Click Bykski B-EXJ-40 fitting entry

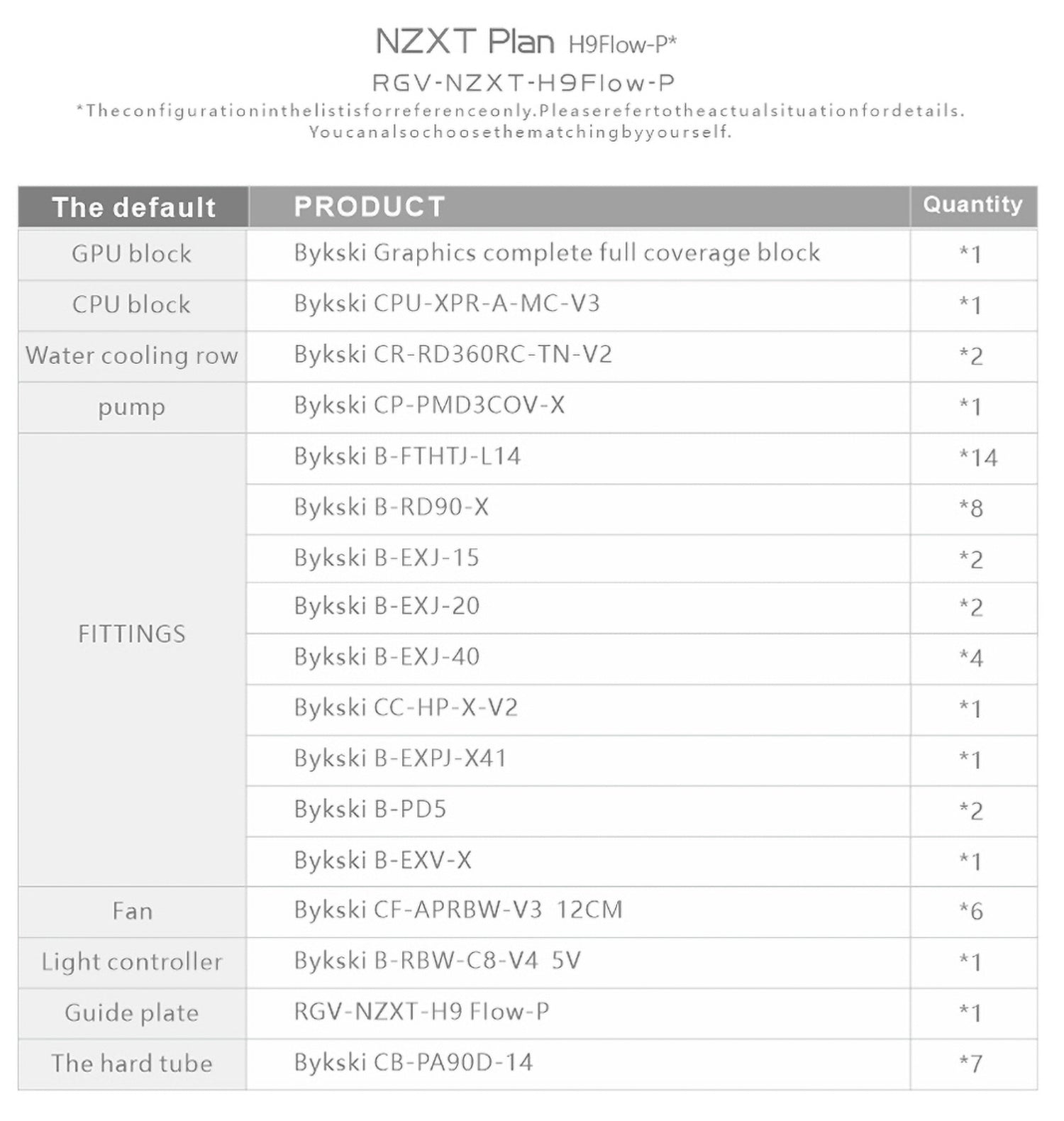click(387, 657)
